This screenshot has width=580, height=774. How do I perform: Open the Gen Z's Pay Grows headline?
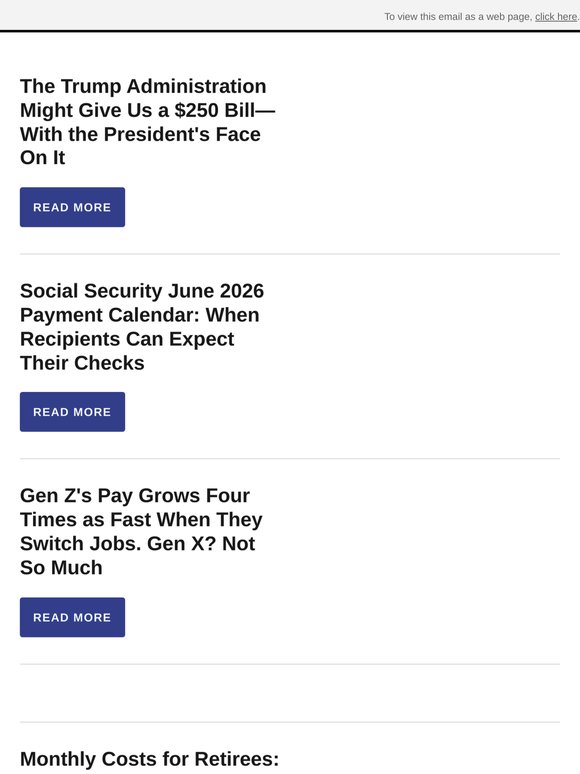click(x=141, y=532)
